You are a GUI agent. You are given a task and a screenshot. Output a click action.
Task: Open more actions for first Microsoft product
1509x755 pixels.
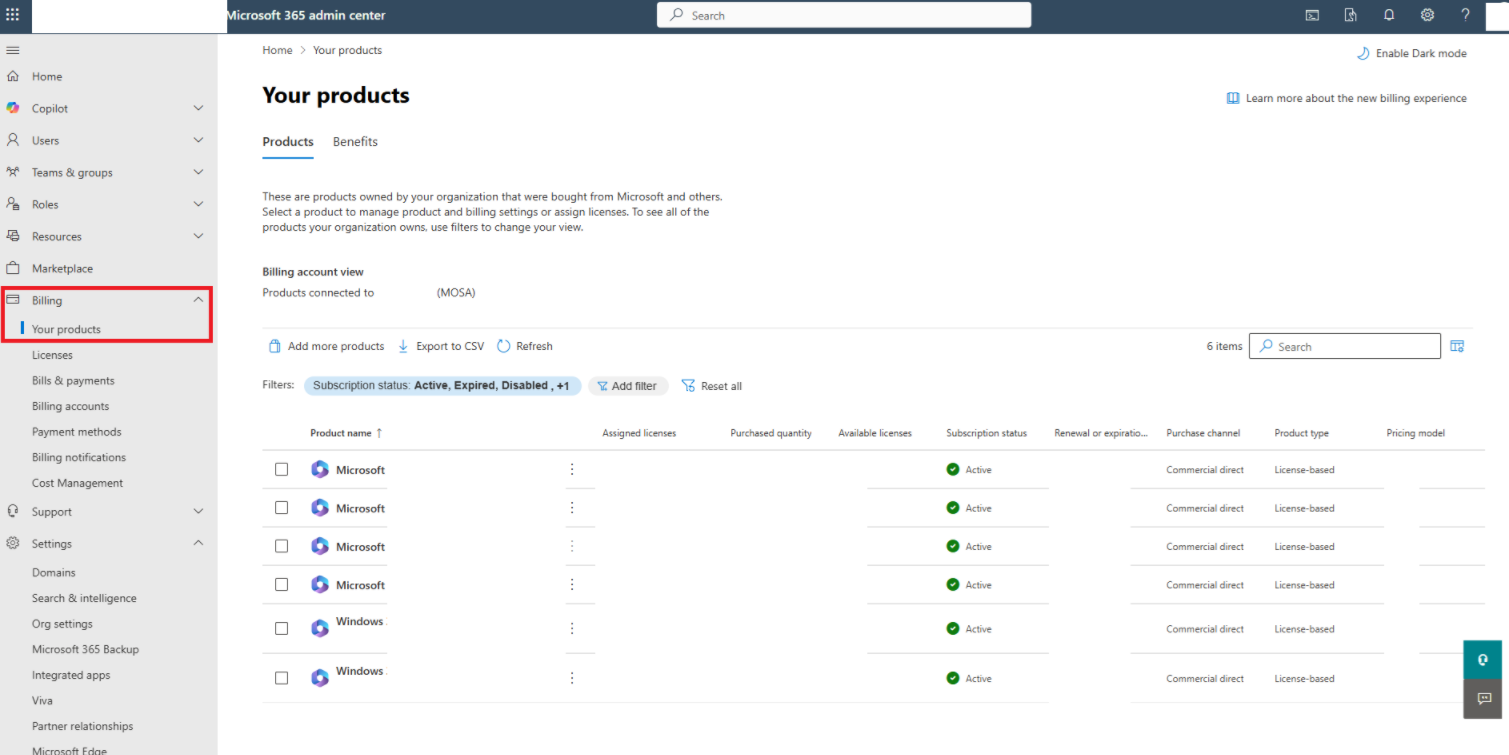(572, 469)
